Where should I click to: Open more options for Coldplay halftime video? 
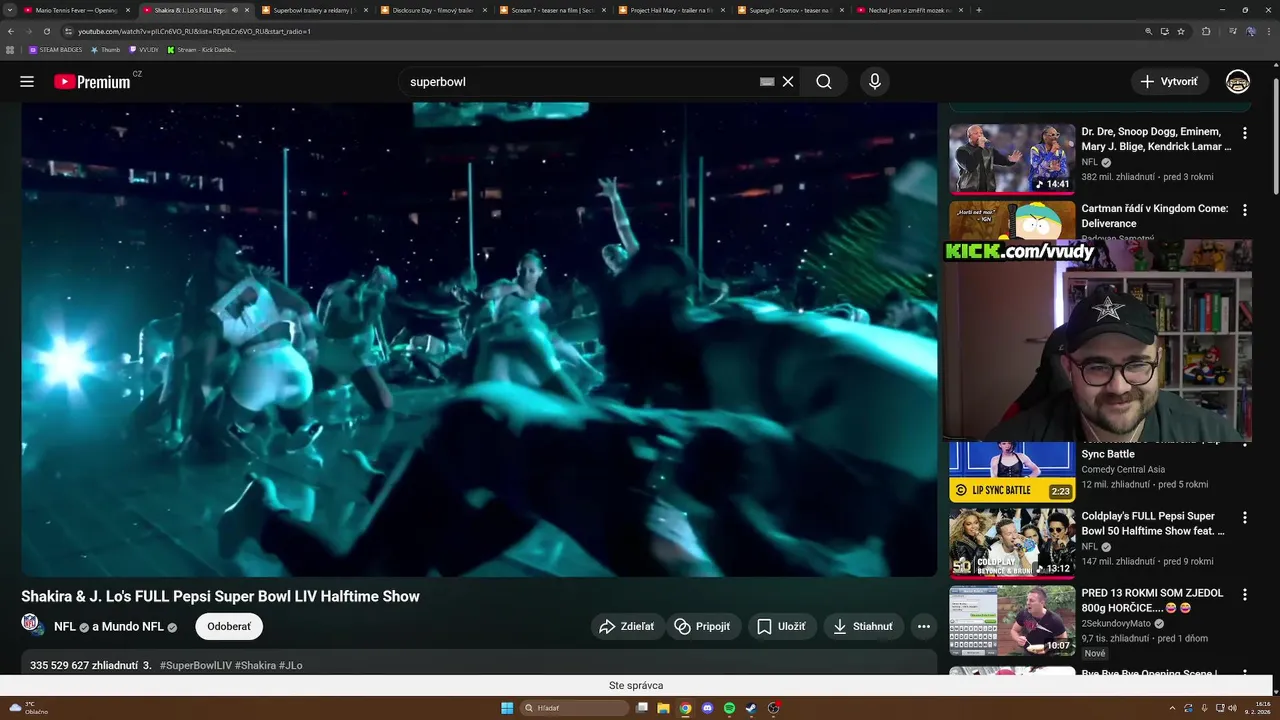click(x=1245, y=518)
